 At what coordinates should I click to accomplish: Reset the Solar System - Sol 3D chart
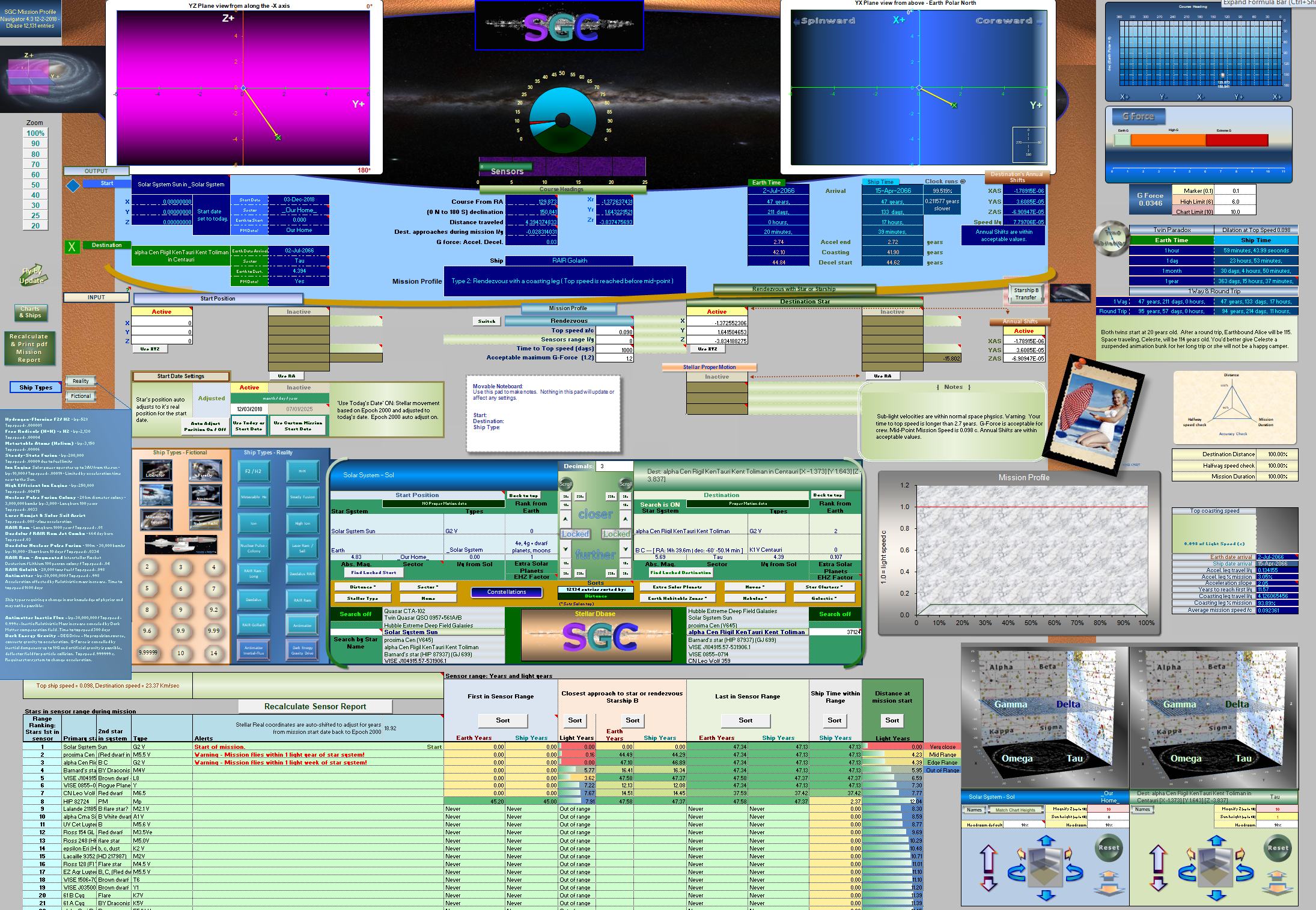tap(1109, 848)
